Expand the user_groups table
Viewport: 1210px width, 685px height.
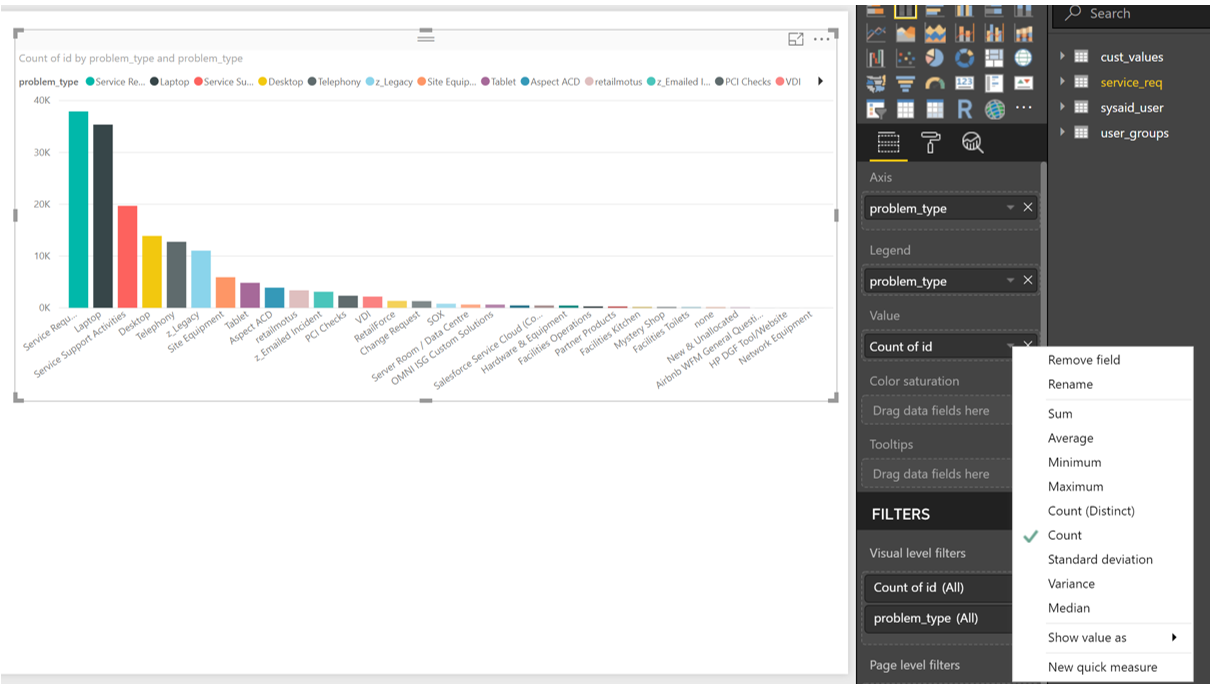pyautogui.click(x=1063, y=132)
